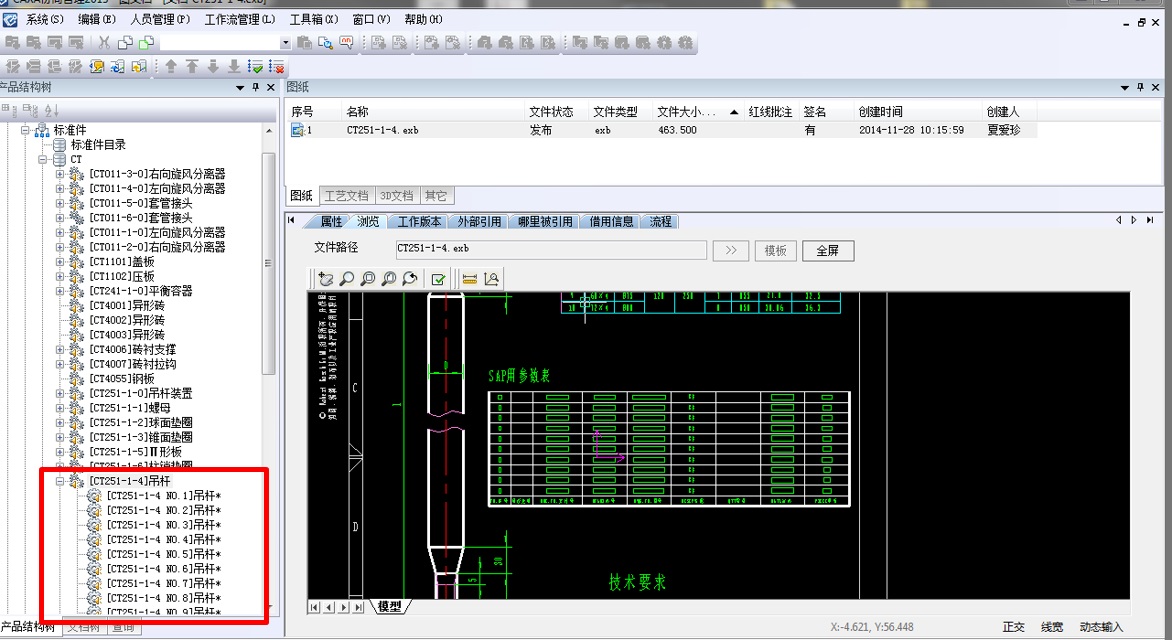
Task: Open the 人员管理(P) menu
Action: [x=160, y=19]
